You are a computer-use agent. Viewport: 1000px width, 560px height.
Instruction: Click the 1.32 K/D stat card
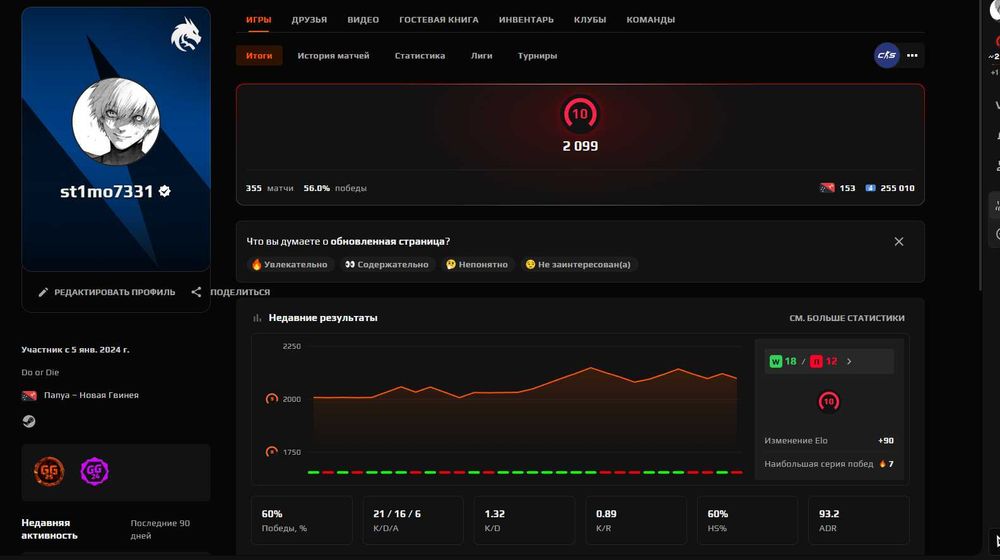tap(524, 520)
